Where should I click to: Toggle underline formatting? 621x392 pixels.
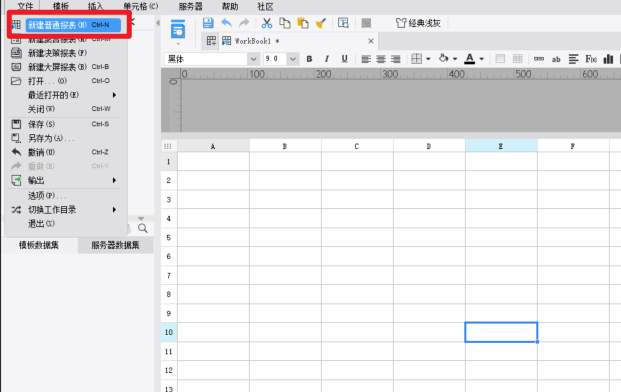pos(345,59)
